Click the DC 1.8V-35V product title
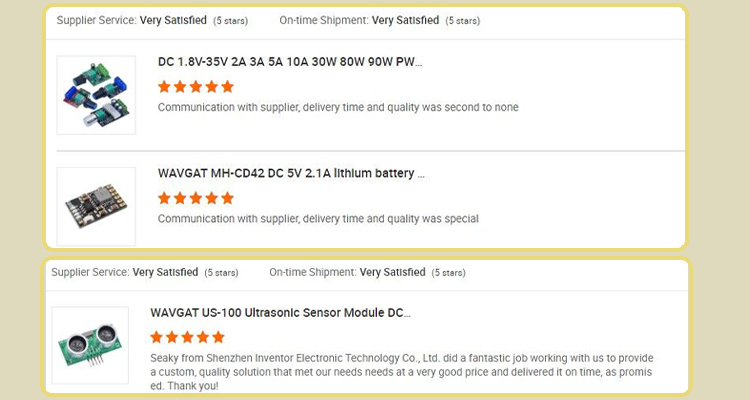This screenshot has width=750, height=400. point(289,62)
